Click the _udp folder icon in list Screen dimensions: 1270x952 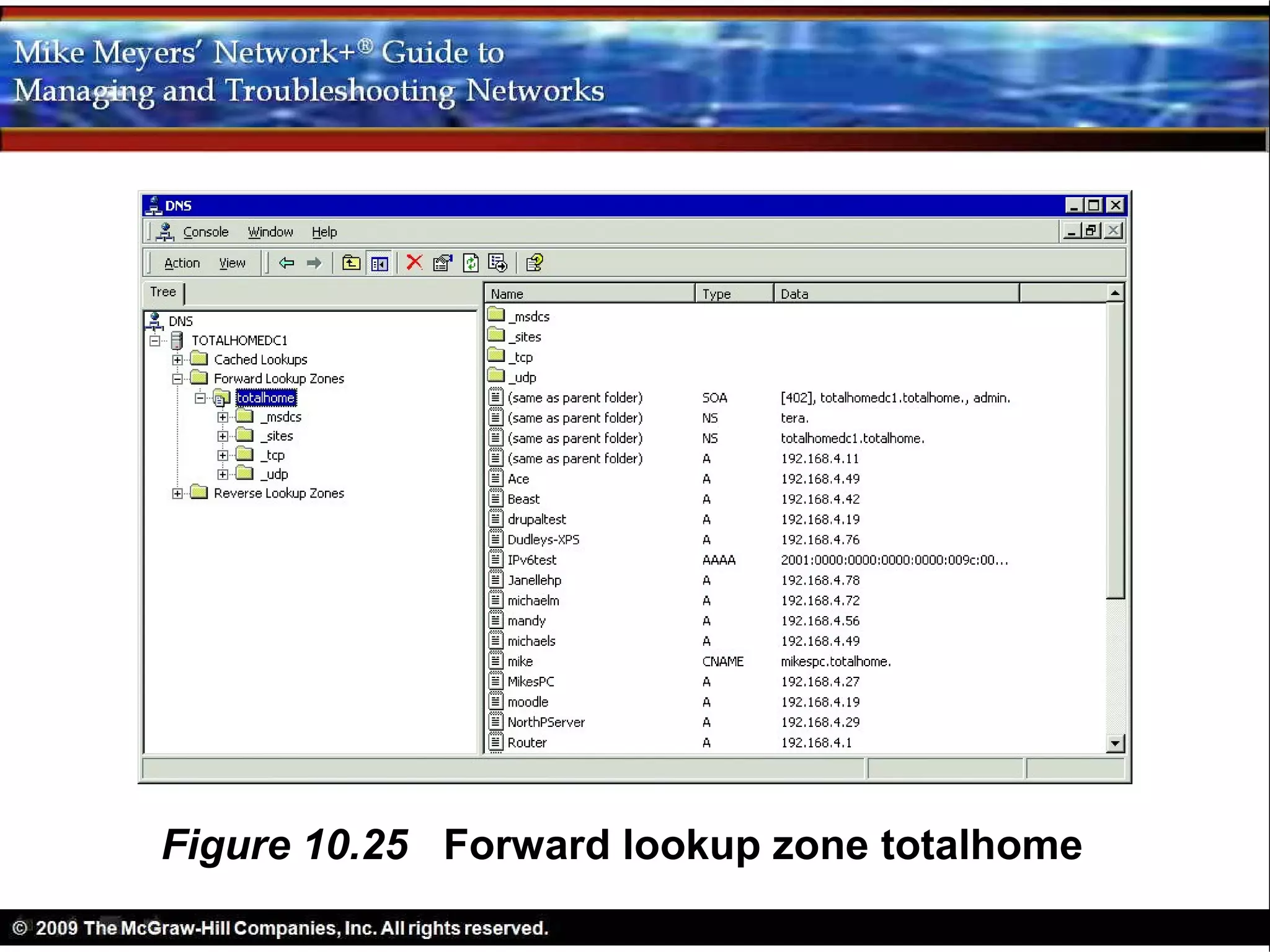point(496,376)
